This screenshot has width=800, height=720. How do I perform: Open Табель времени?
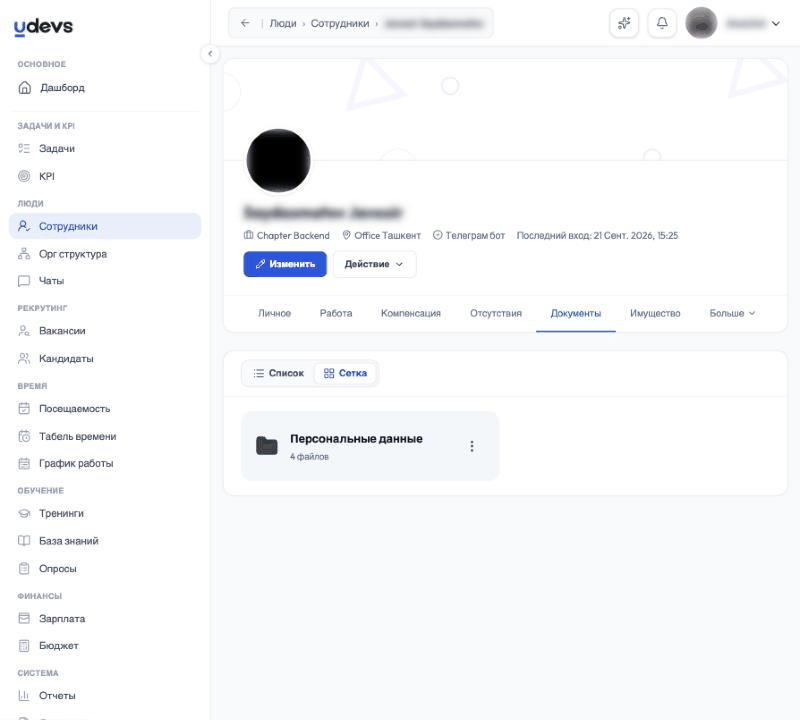105,436
